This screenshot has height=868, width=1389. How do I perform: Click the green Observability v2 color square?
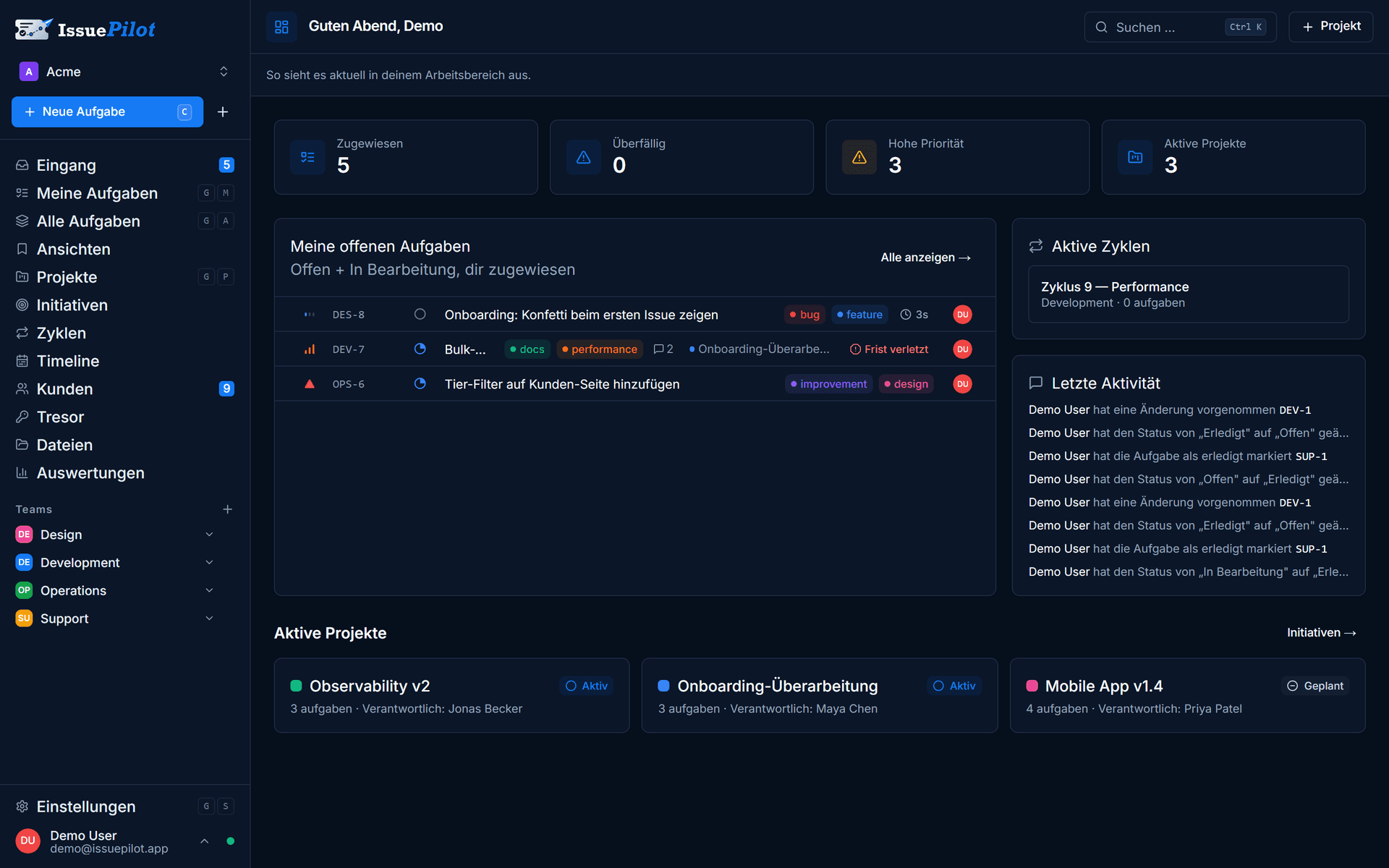[296, 686]
